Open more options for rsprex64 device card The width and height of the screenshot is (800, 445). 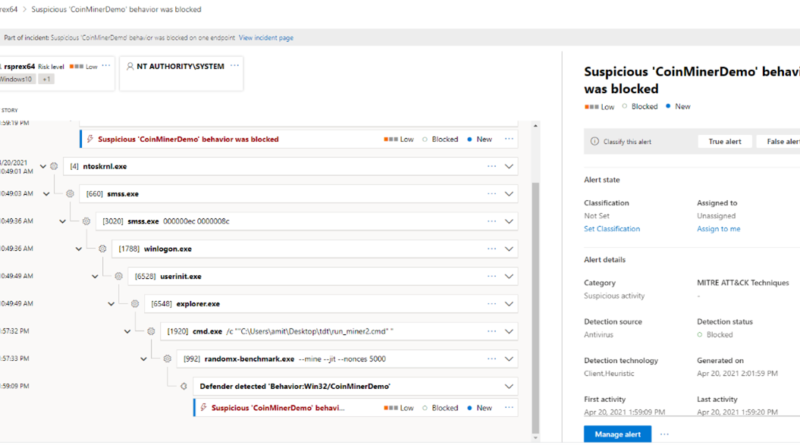pos(106,66)
